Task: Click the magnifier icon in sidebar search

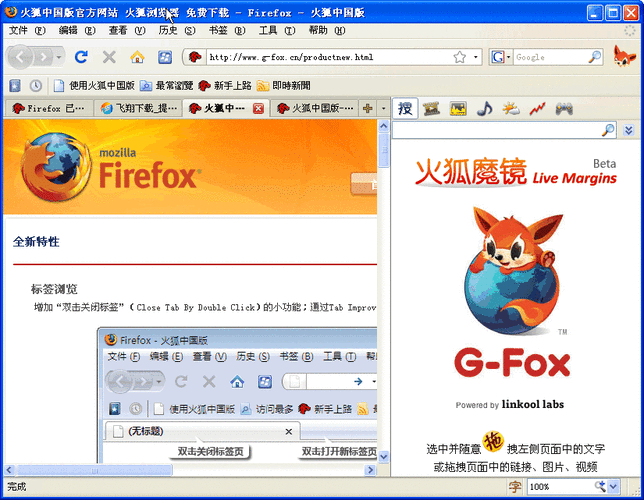Action: click(x=608, y=130)
